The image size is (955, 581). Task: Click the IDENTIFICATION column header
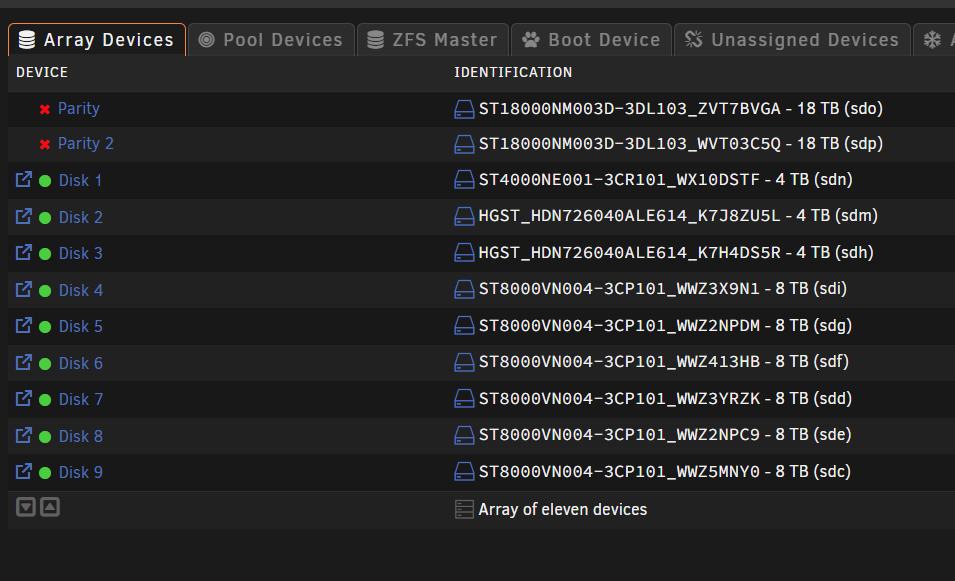coord(513,72)
